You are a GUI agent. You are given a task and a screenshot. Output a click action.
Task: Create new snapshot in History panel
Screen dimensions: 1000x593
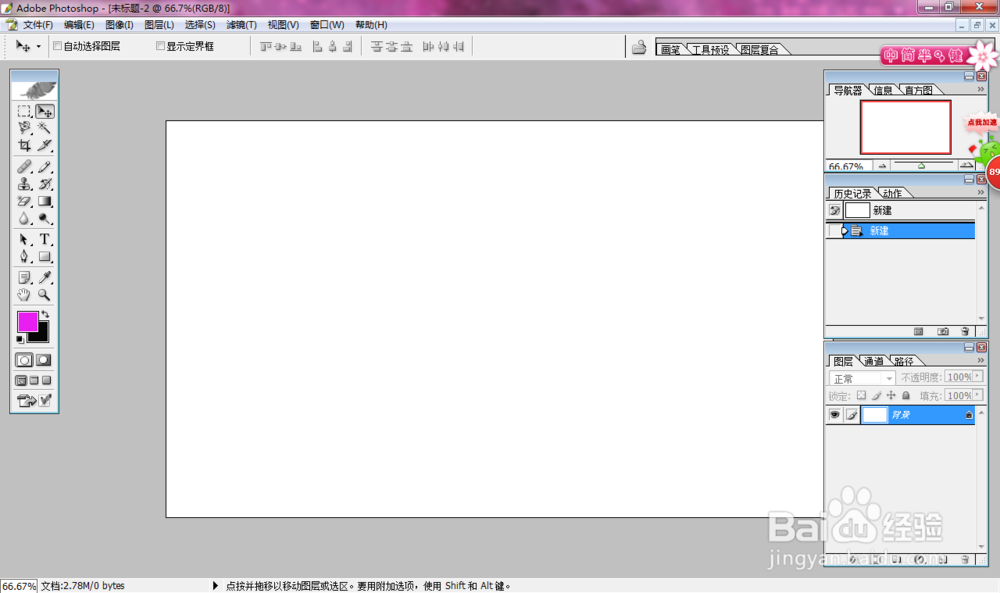coord(943,332)
